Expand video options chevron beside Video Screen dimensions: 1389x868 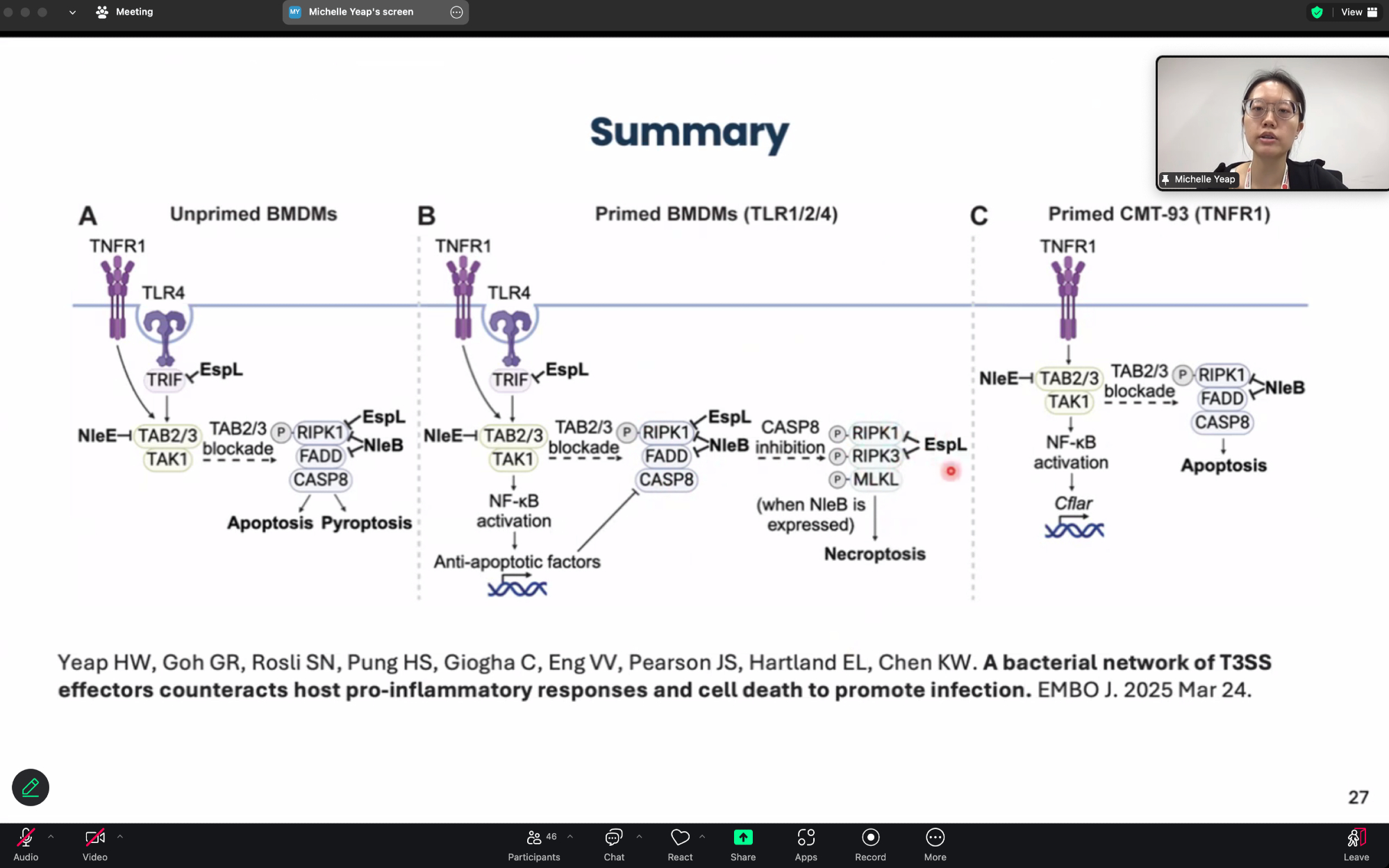[x=120, y=837]
